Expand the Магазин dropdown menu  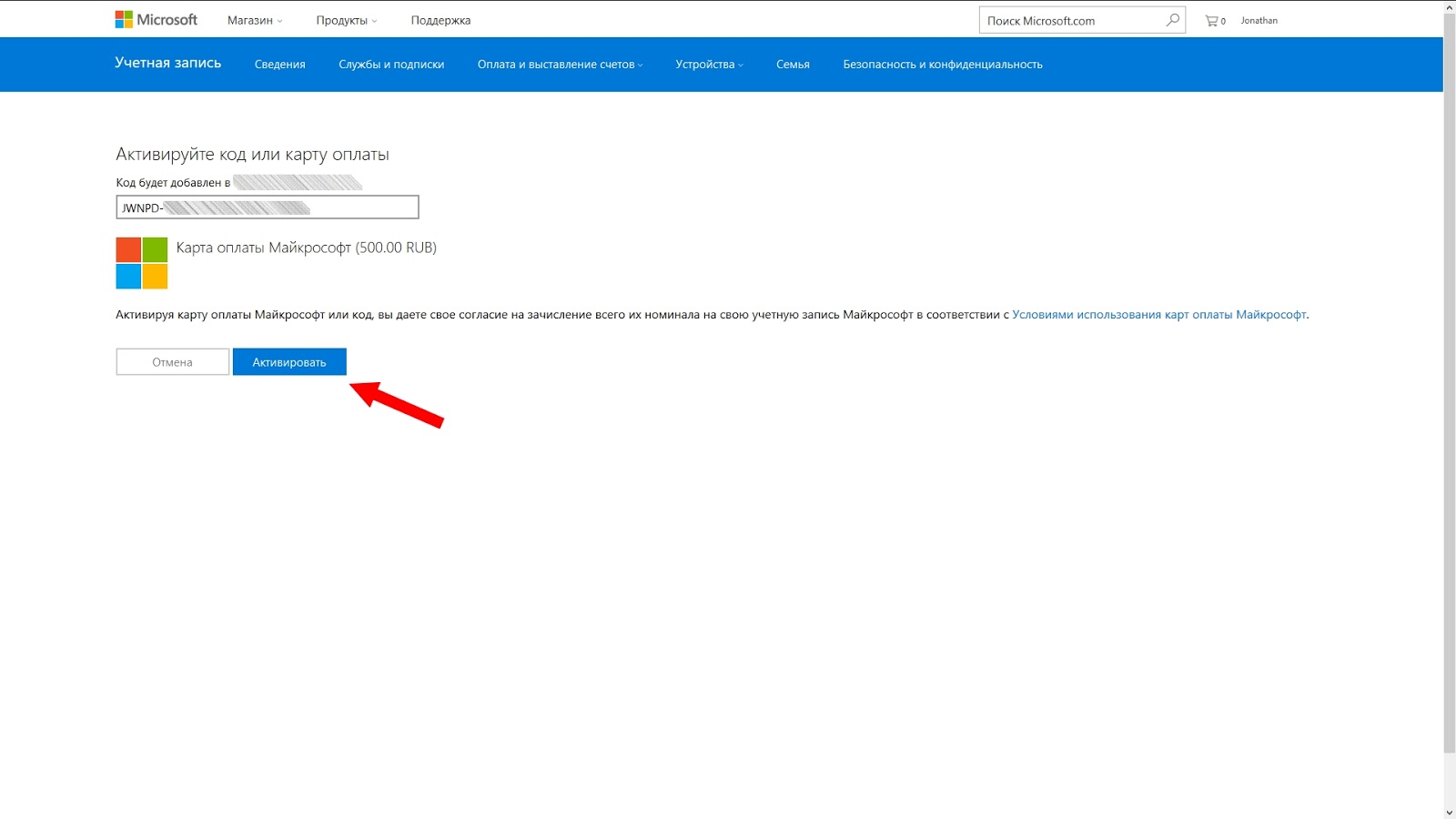[x=255, y=21]
